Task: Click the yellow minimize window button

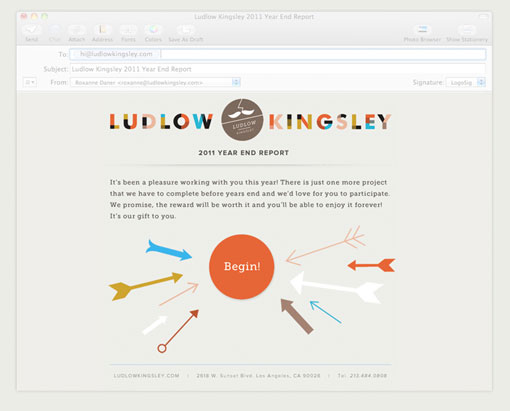Action: coord(34,16)
